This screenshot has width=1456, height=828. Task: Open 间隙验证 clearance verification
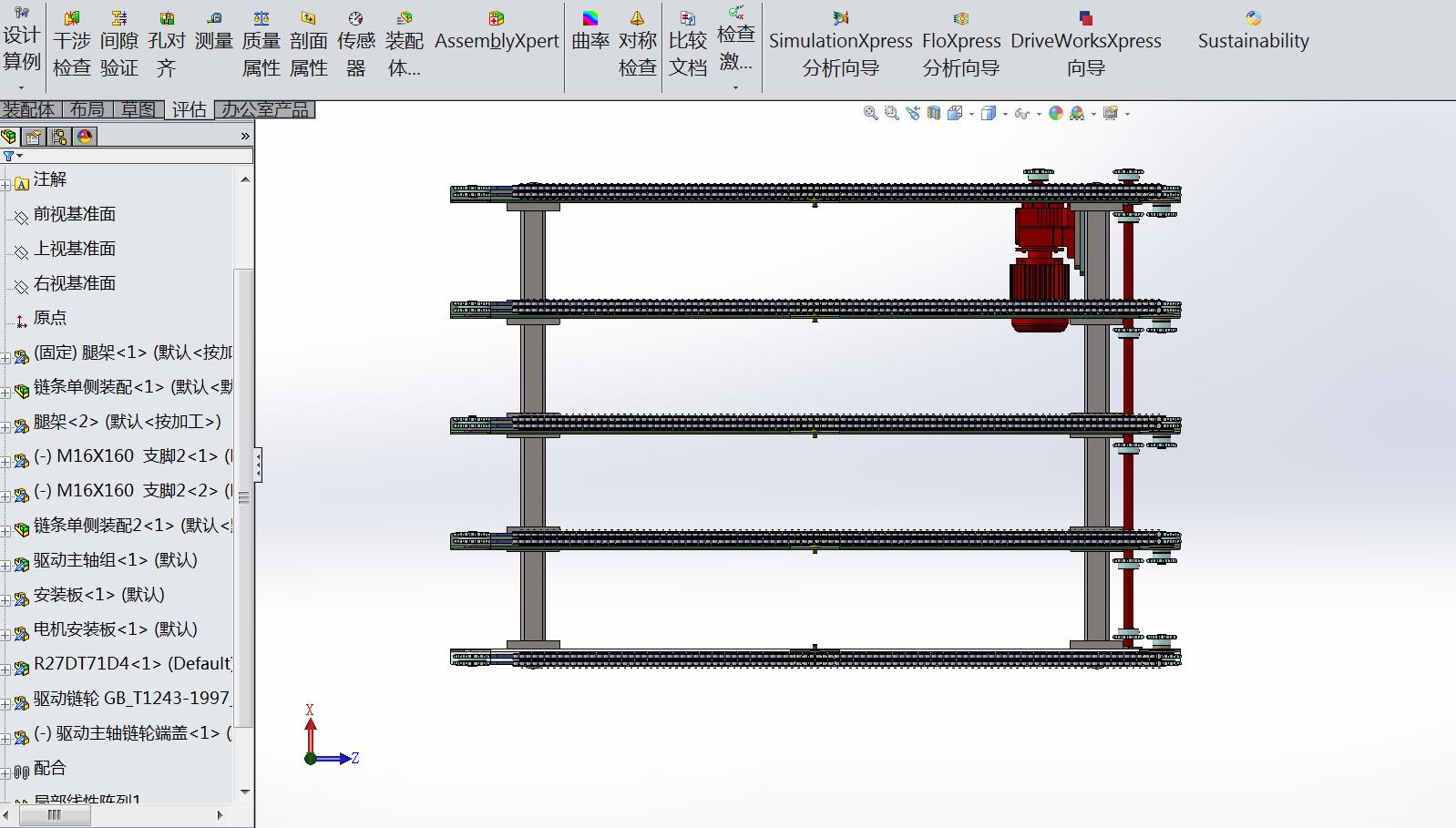click(x=119, y=43)
